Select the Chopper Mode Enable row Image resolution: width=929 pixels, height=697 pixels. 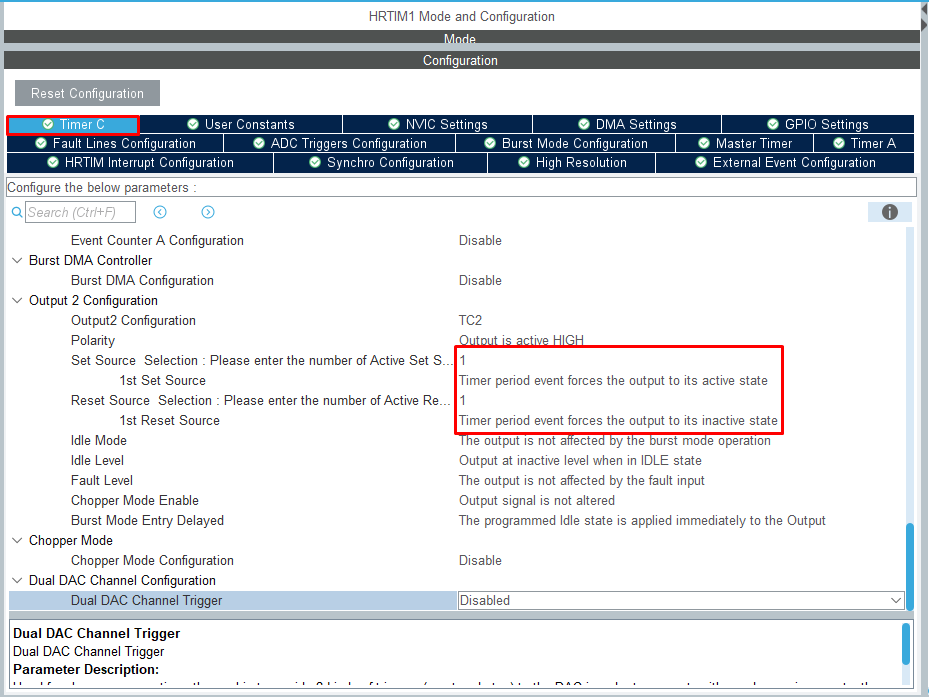click(456, 501)
